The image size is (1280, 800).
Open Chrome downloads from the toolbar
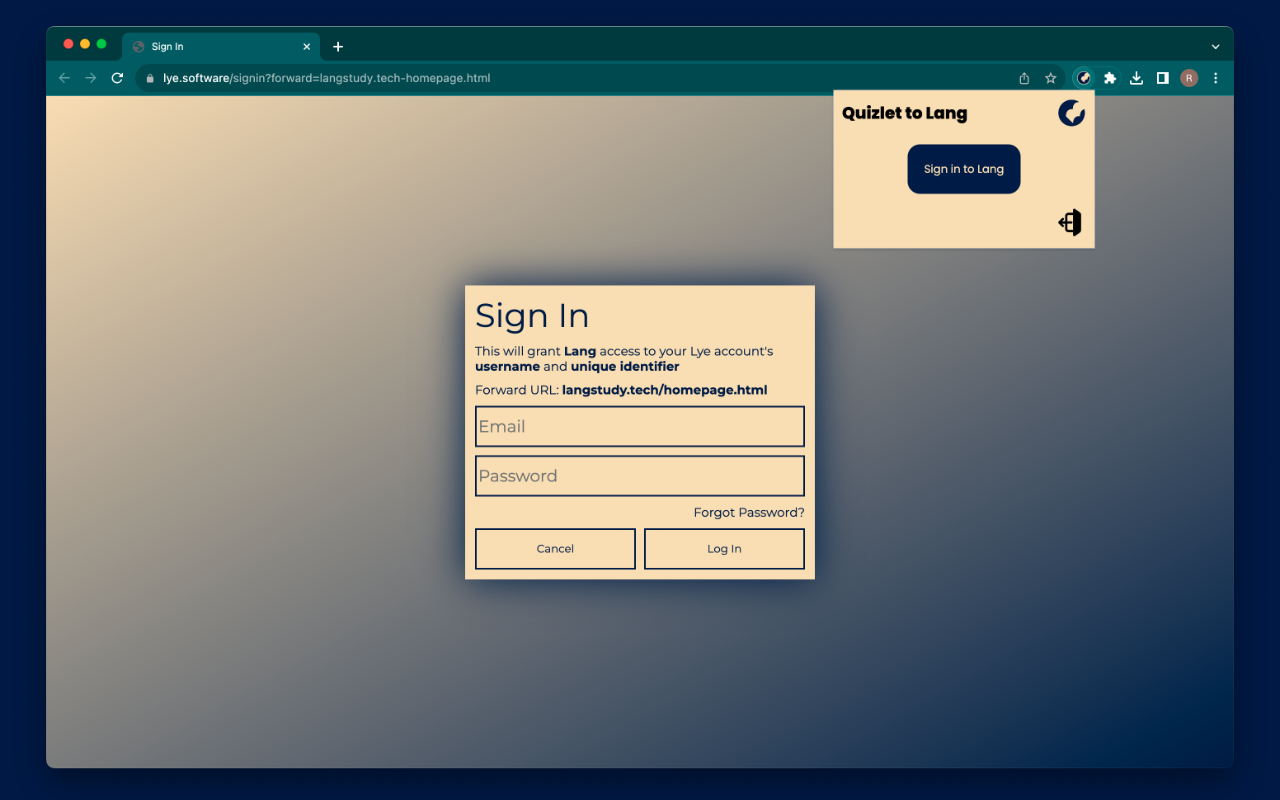point(1136,78)
